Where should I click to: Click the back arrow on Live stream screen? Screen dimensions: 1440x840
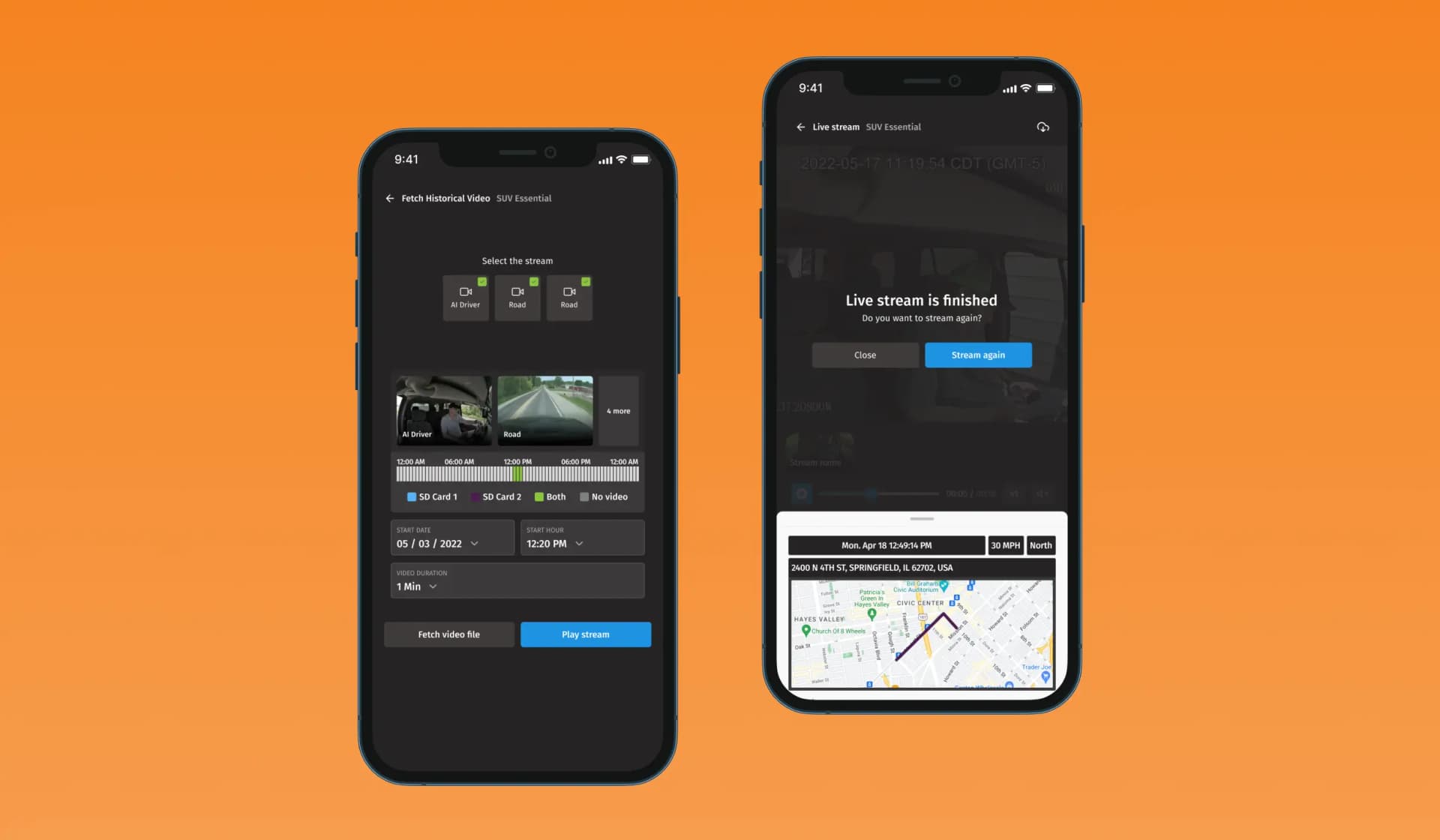[800, 126]
